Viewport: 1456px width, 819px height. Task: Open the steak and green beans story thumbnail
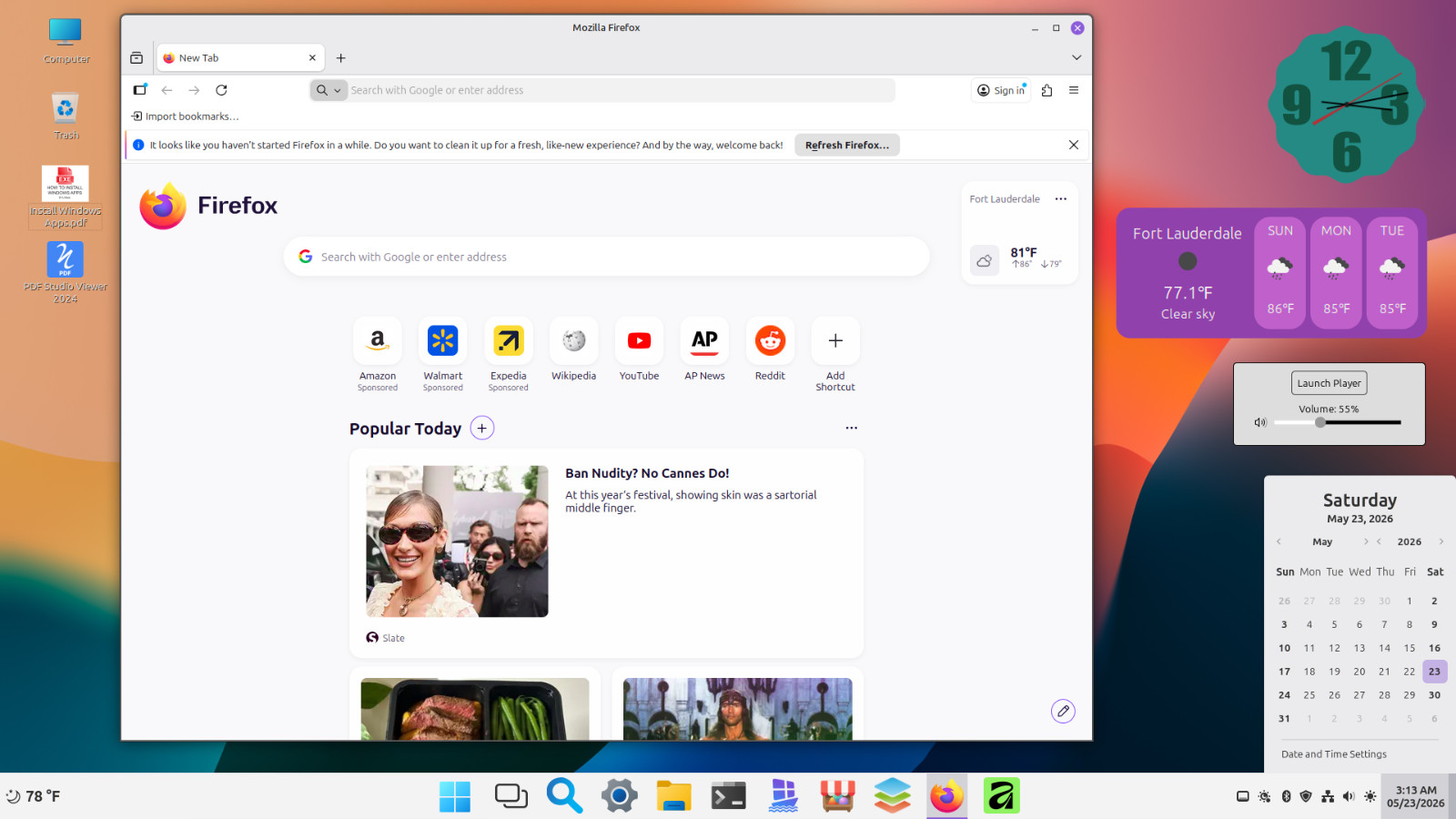click(x=475, y=709)
